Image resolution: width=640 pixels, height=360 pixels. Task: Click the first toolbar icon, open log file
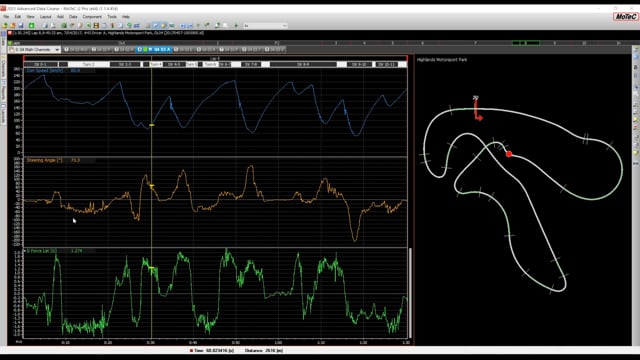tap(5, 25)
